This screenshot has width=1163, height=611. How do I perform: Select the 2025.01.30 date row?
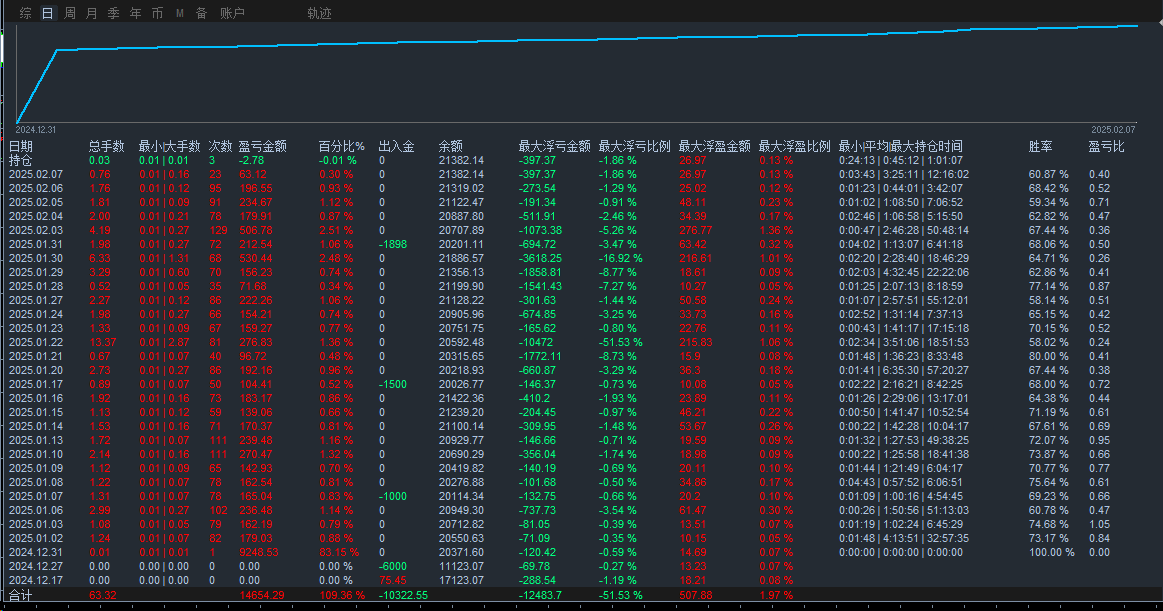(x=36, y=258)
